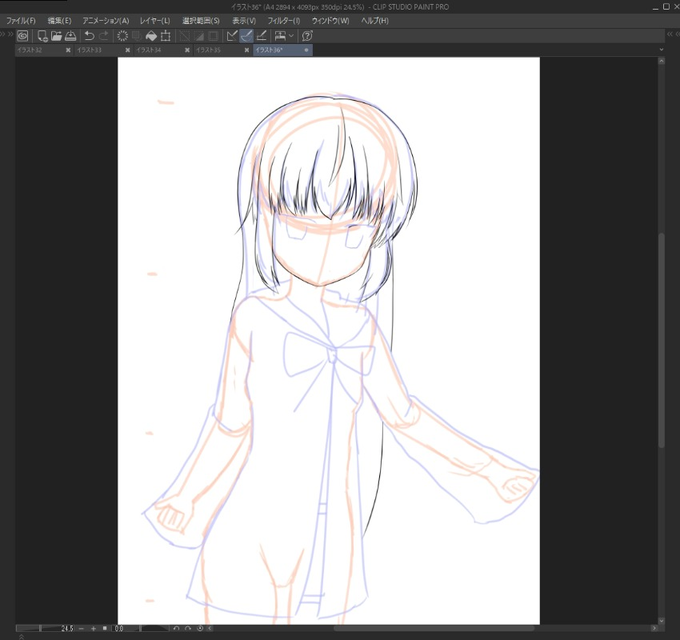This screenshot has width=680, height=640.
Task: Click the Deselect icon
Action: pos(185,36)
